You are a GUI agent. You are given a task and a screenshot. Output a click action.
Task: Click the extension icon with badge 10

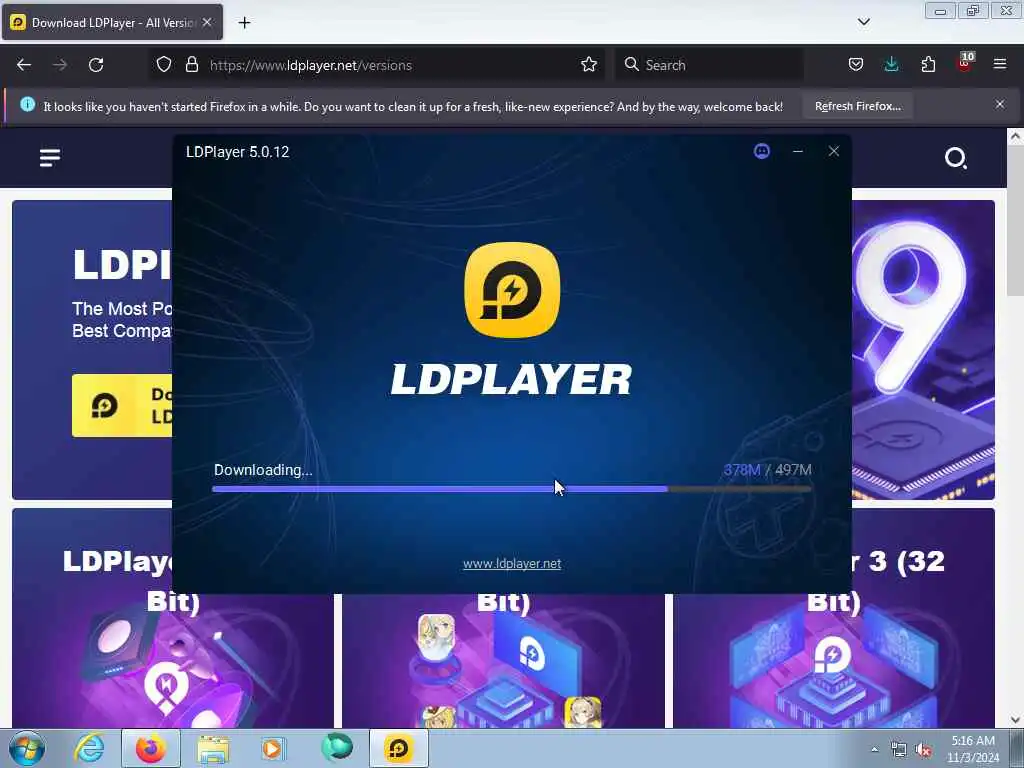point(965,63)
